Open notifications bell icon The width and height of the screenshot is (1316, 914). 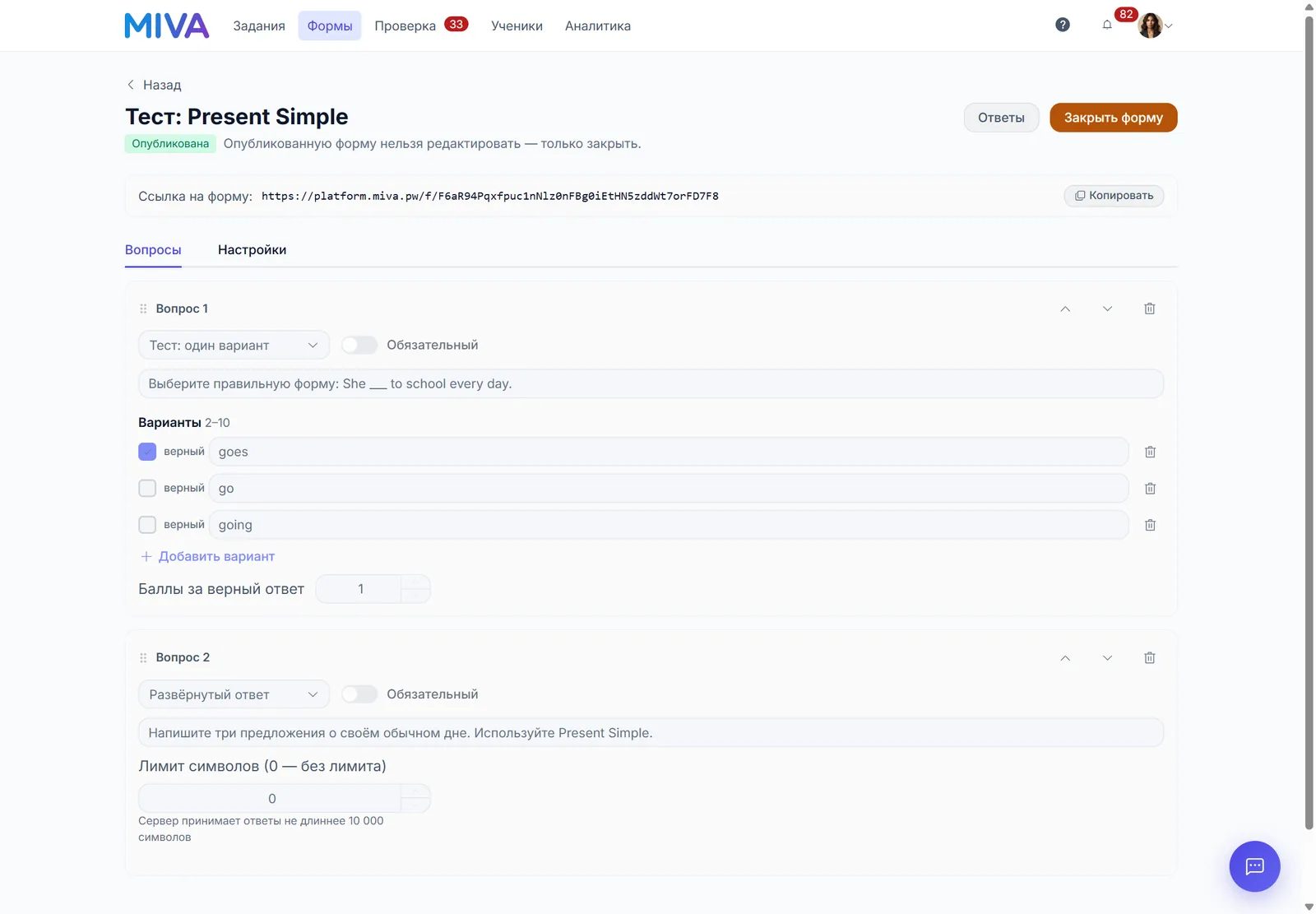1107,25
